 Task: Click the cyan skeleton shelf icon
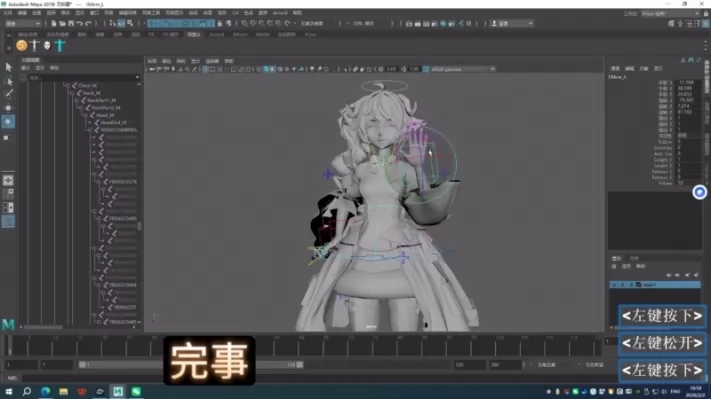pos(60,45)
